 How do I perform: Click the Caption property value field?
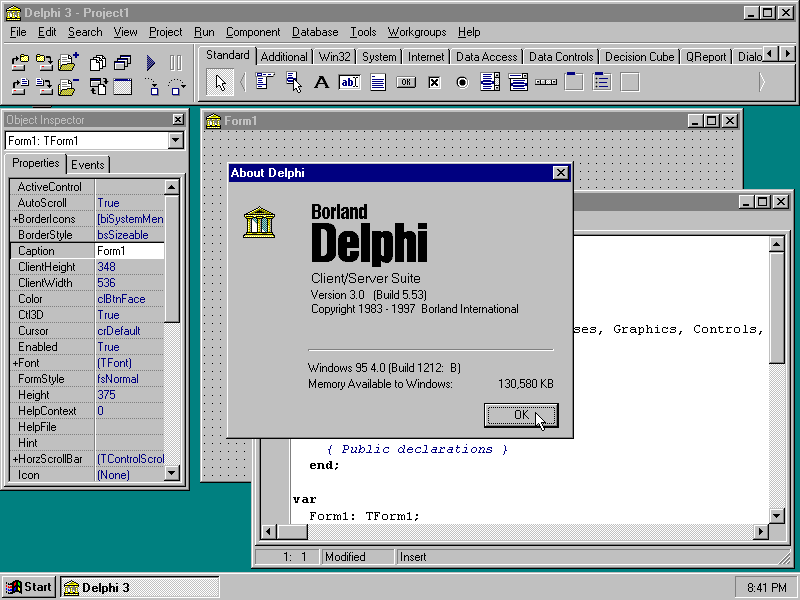pos(130,251)
